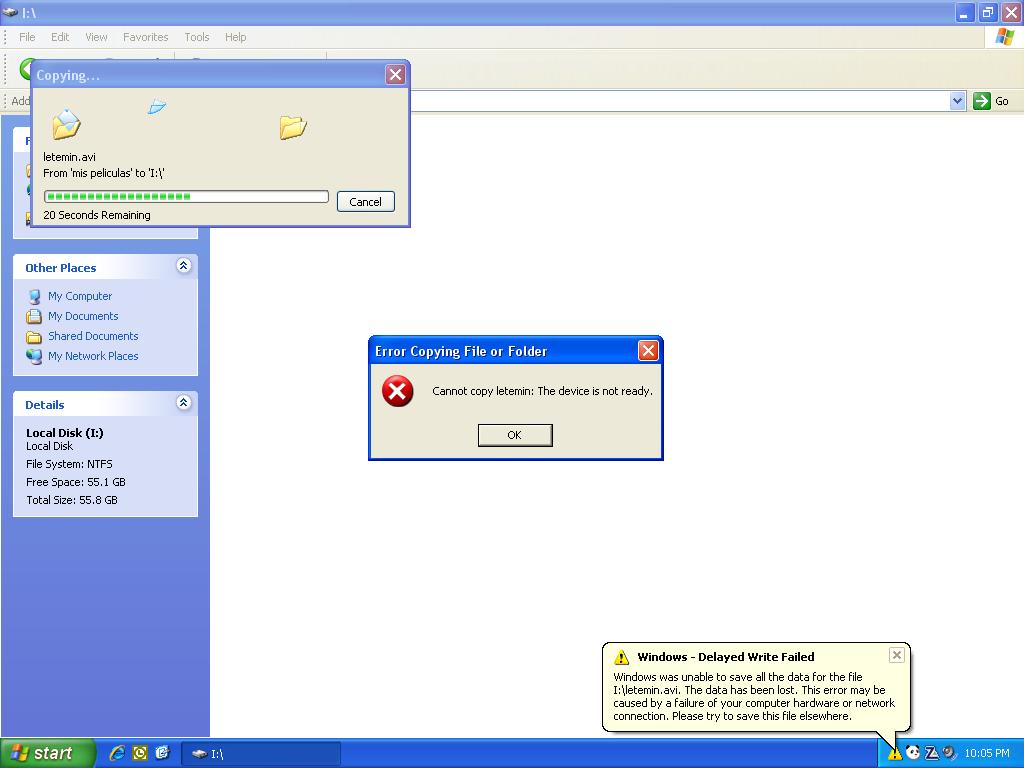
Task: Open My Network Places link
Action: tap(93, 356)
